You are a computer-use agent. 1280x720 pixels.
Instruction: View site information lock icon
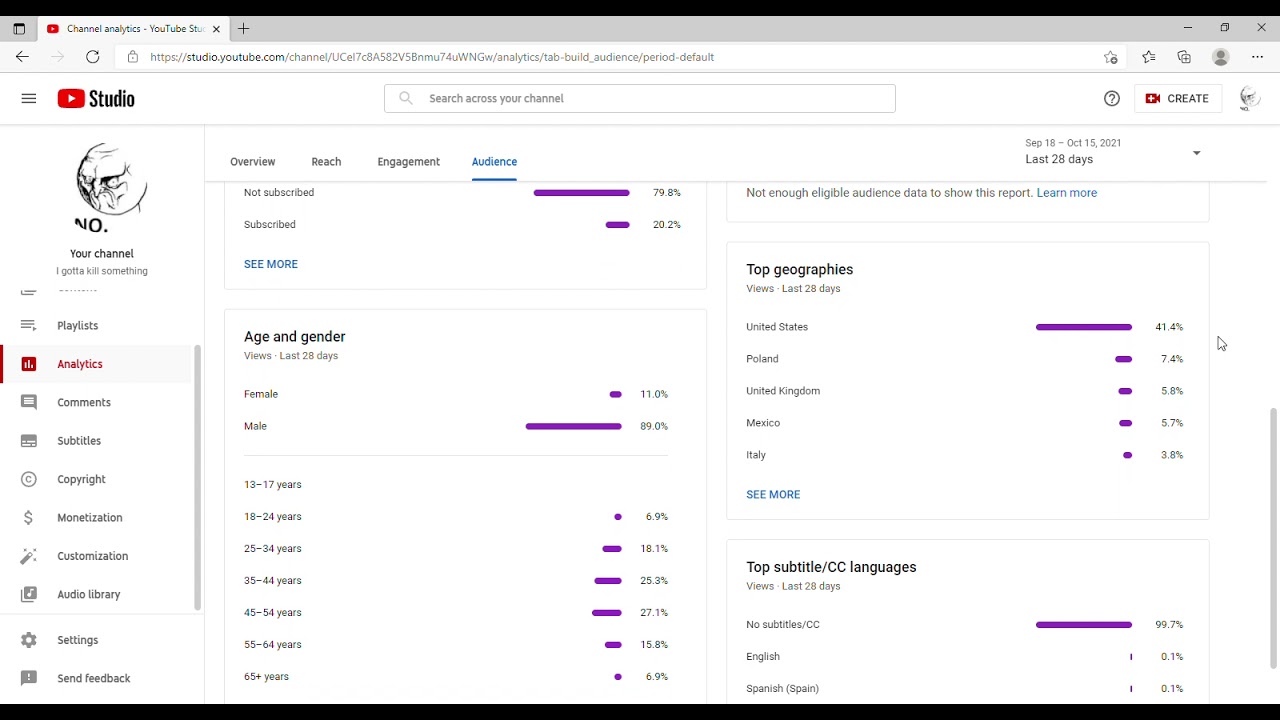coord(133,57)
